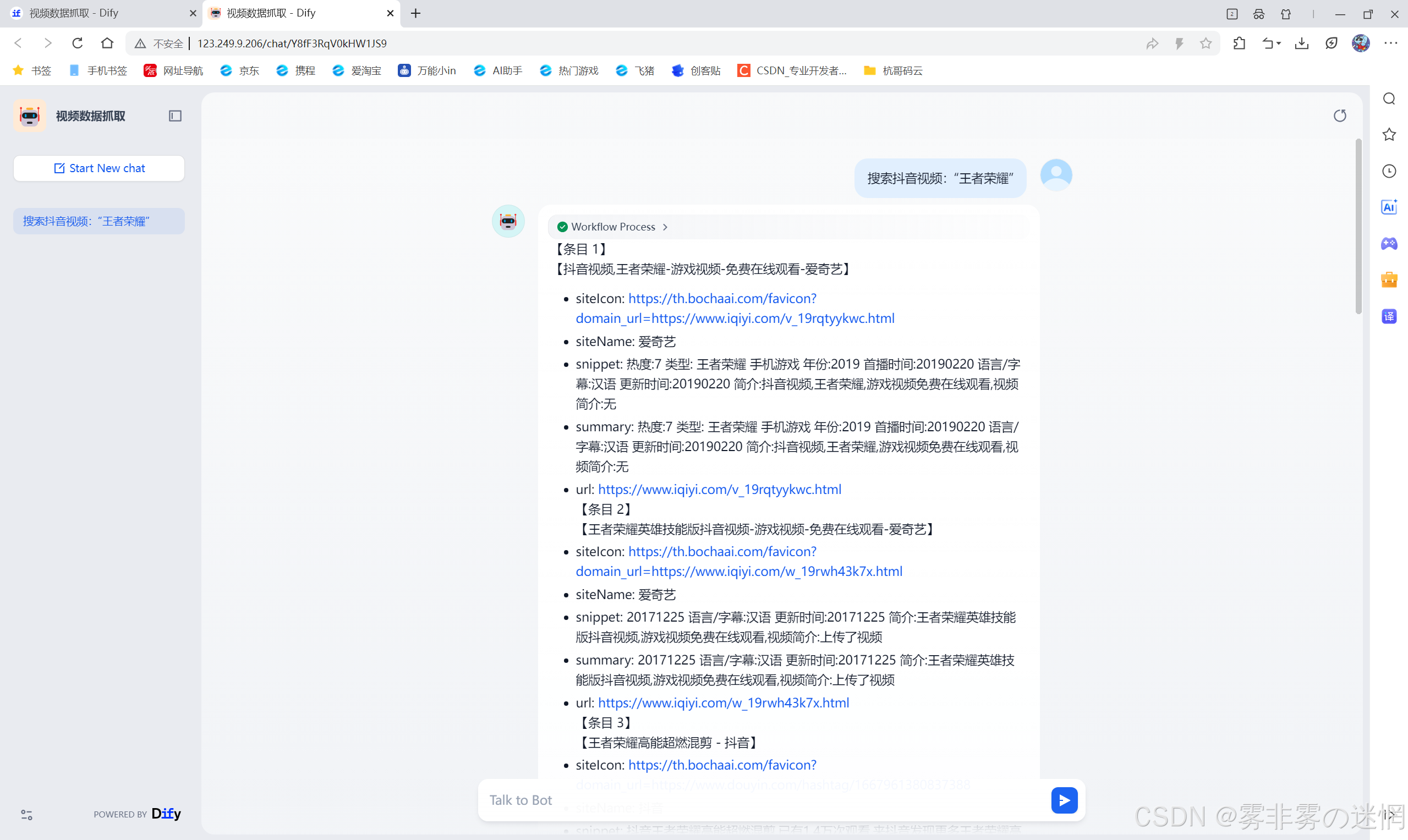Open the 网址导航 bookmark
Viewport: 1408px width, 840px height.
click(174, 70)
